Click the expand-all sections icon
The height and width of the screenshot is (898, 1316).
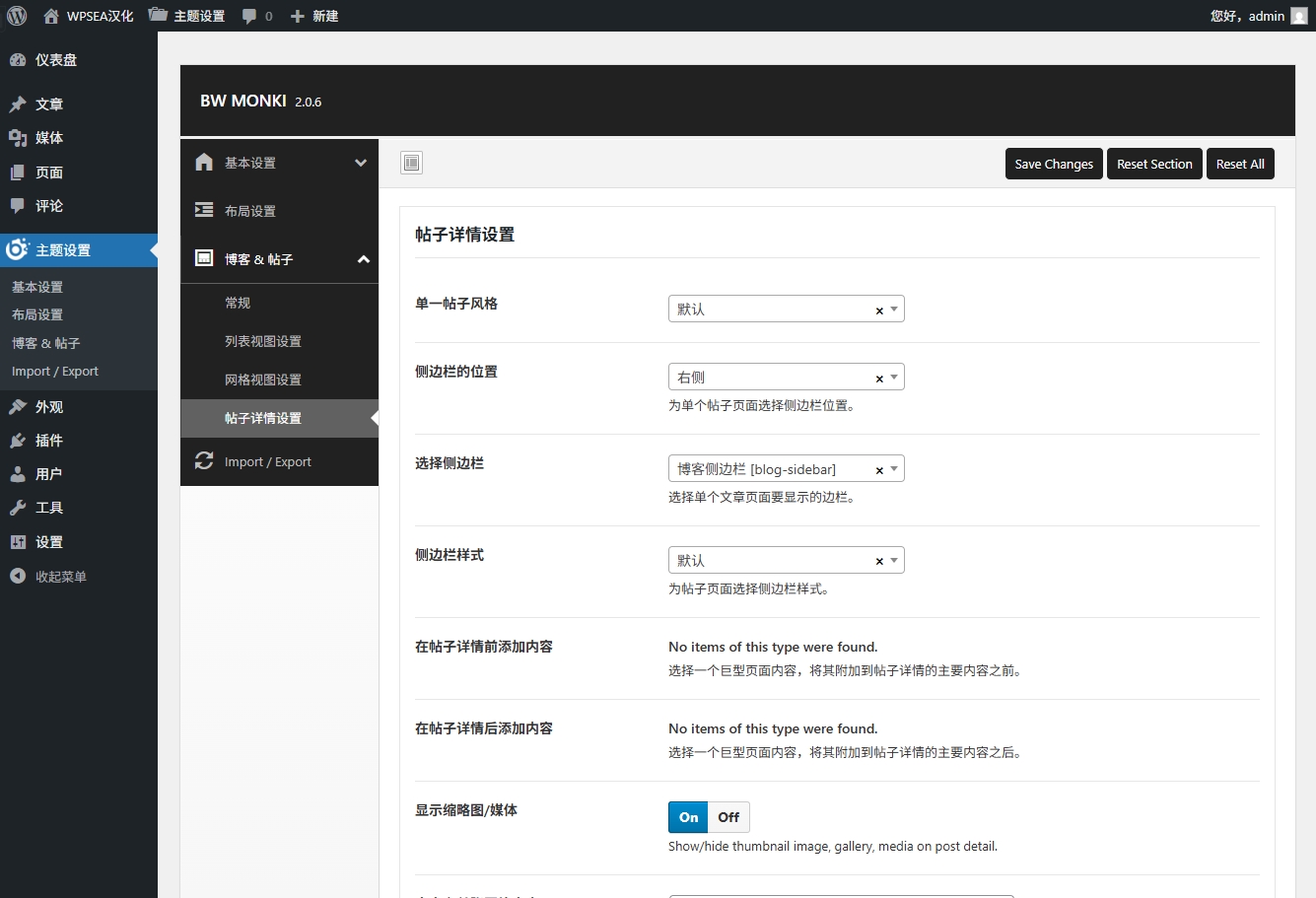[412, 164]
